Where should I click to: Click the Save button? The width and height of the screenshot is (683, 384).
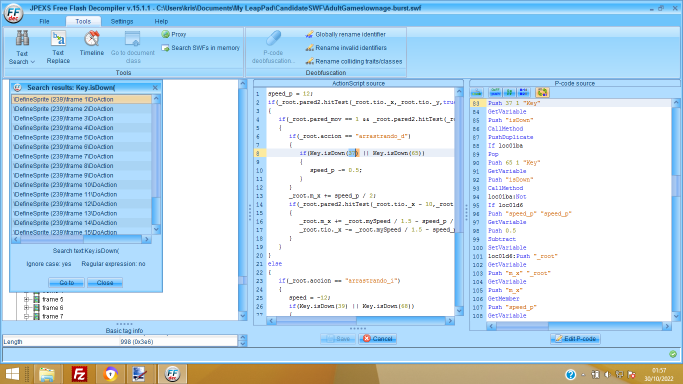click(x=338, y=339)
